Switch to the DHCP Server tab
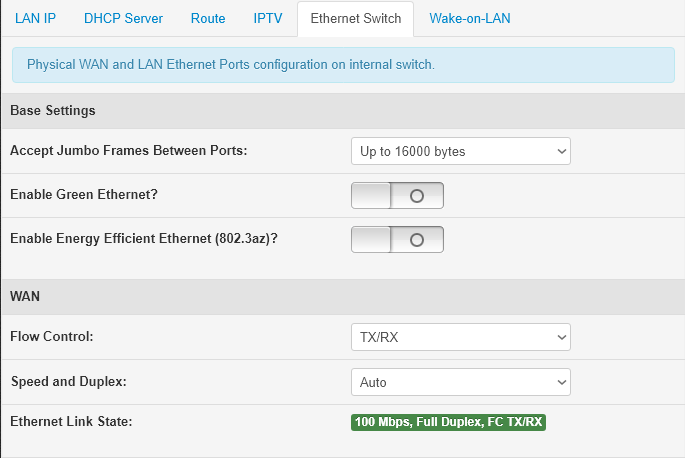The height and width of the screenshot is (458, 685). pos(123,19)
